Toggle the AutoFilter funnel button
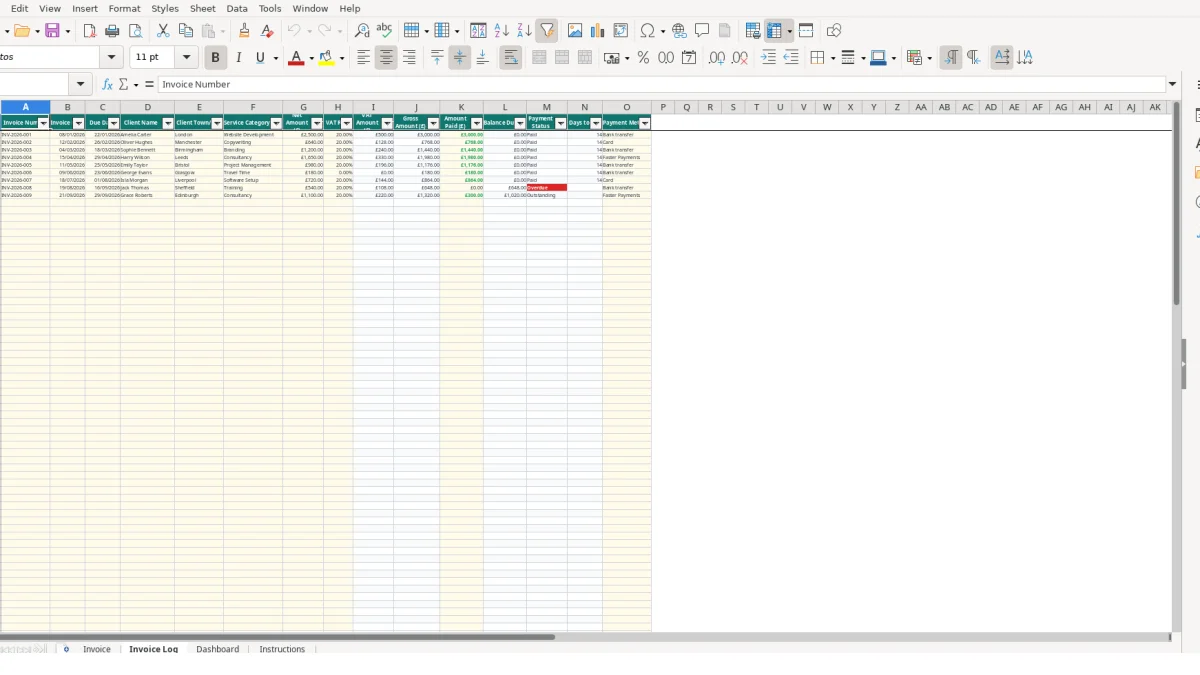 tap(546, 31)
